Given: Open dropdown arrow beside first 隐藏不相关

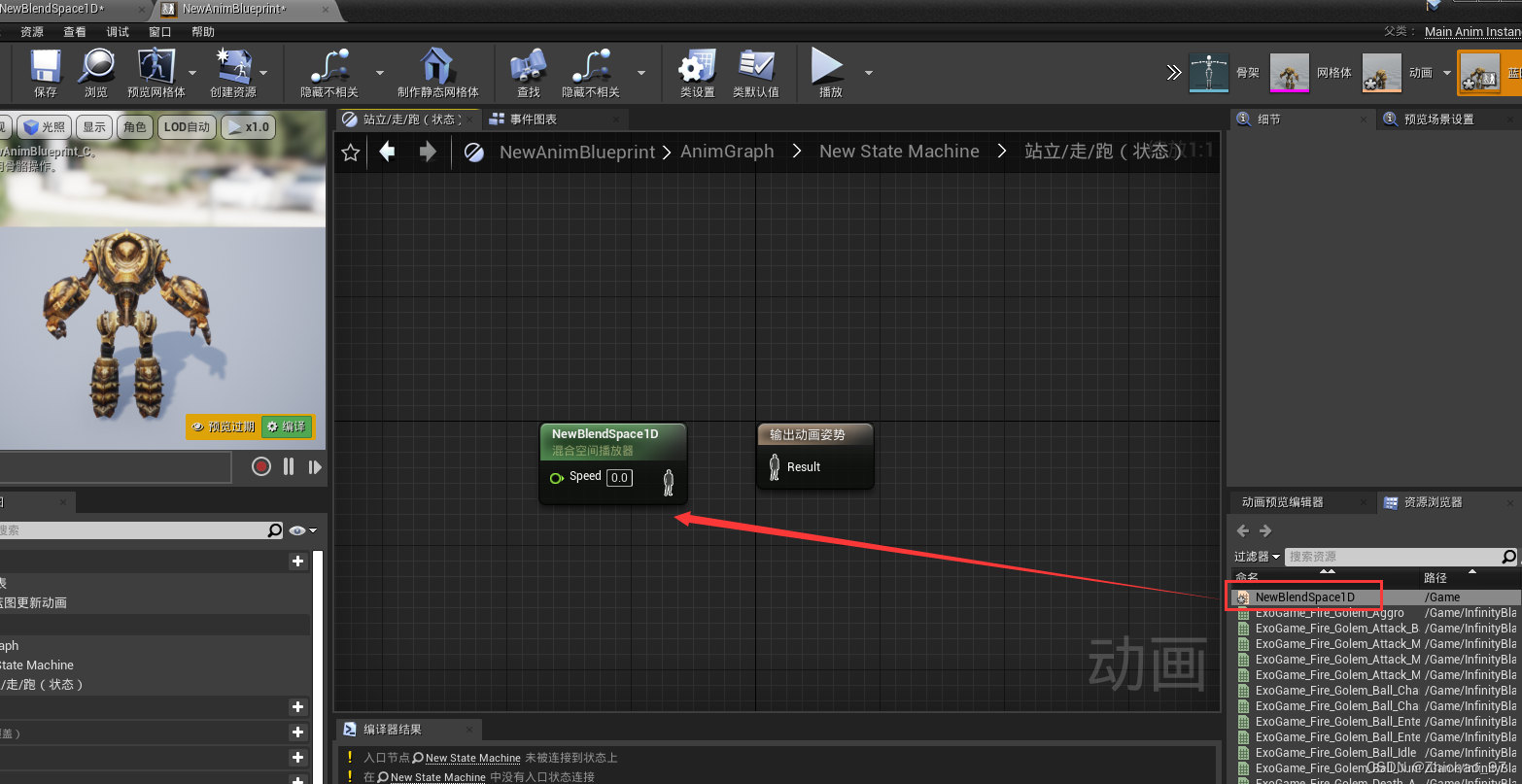Looking at the screenshot, I should coord(379,73).
